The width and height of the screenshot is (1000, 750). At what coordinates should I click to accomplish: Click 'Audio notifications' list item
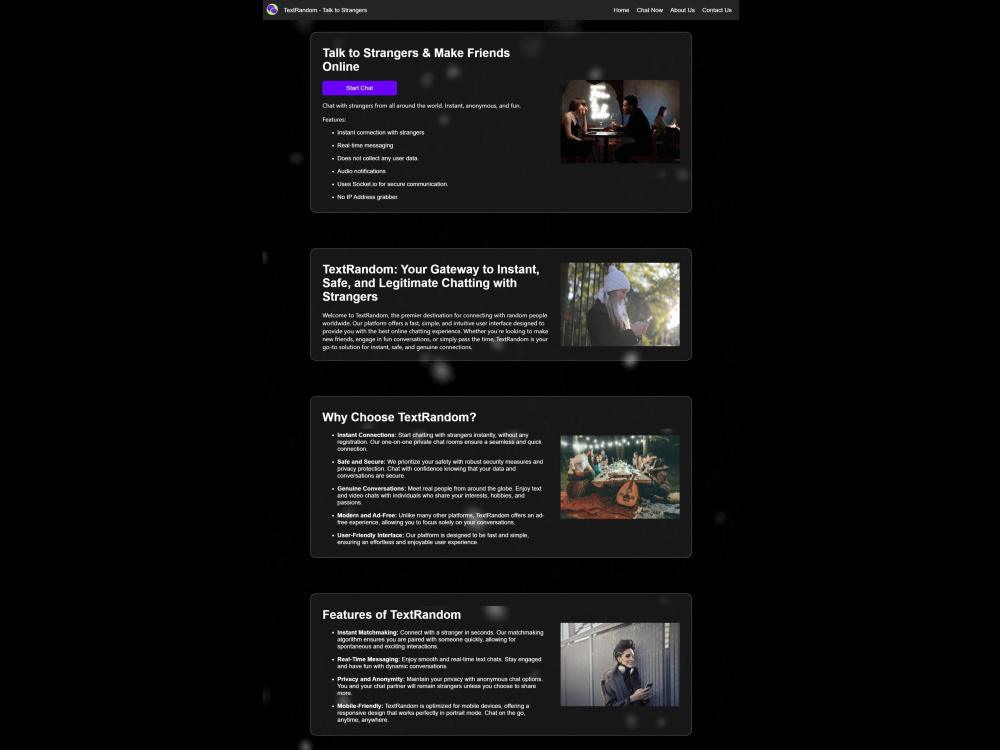361,171
